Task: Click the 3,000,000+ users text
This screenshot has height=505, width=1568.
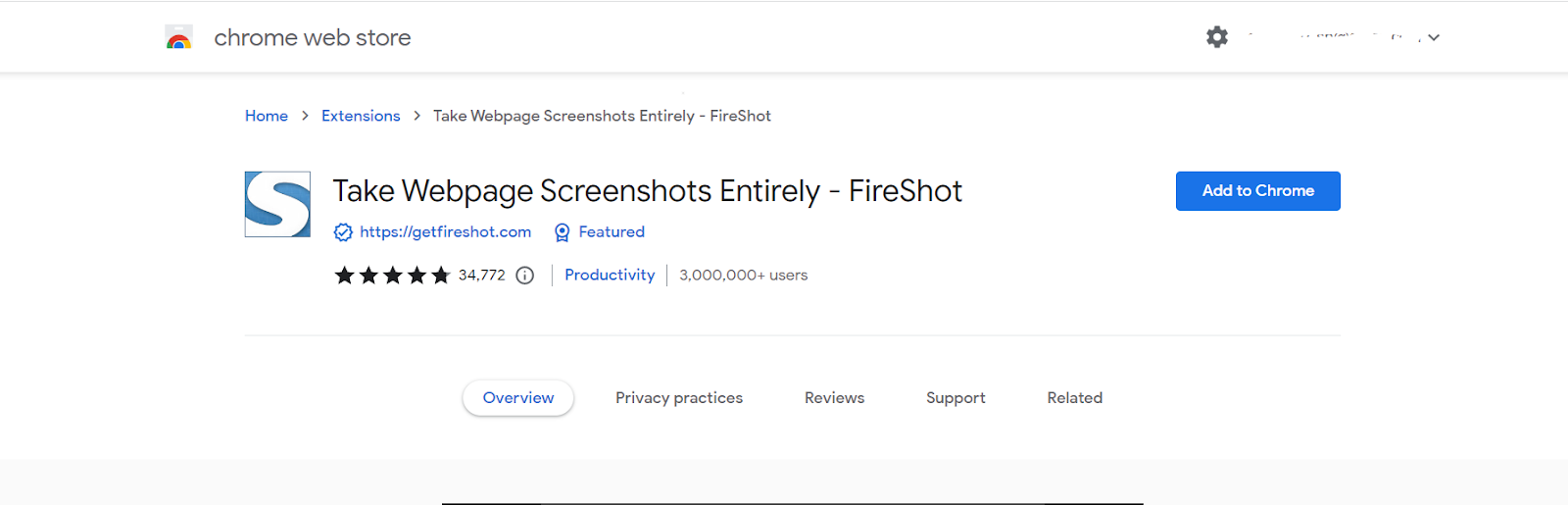Action: [744, 276]
